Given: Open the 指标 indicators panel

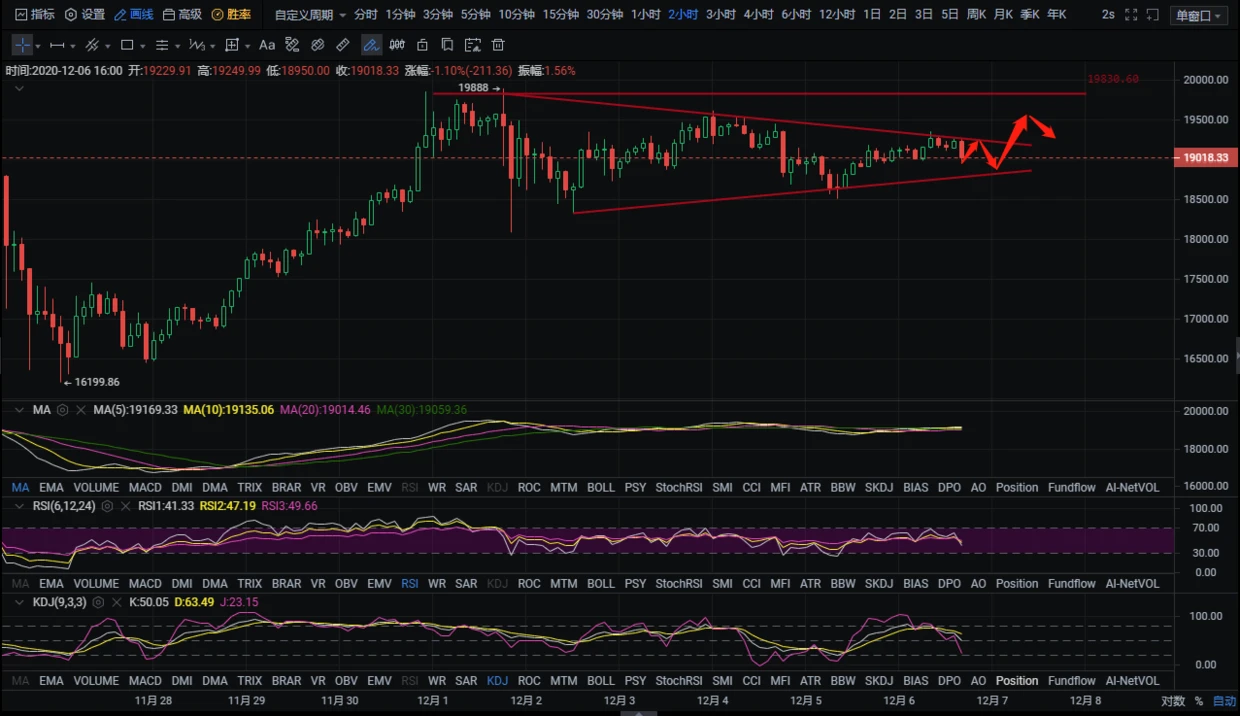Looking at the screenshot, I should pos(36,15).
